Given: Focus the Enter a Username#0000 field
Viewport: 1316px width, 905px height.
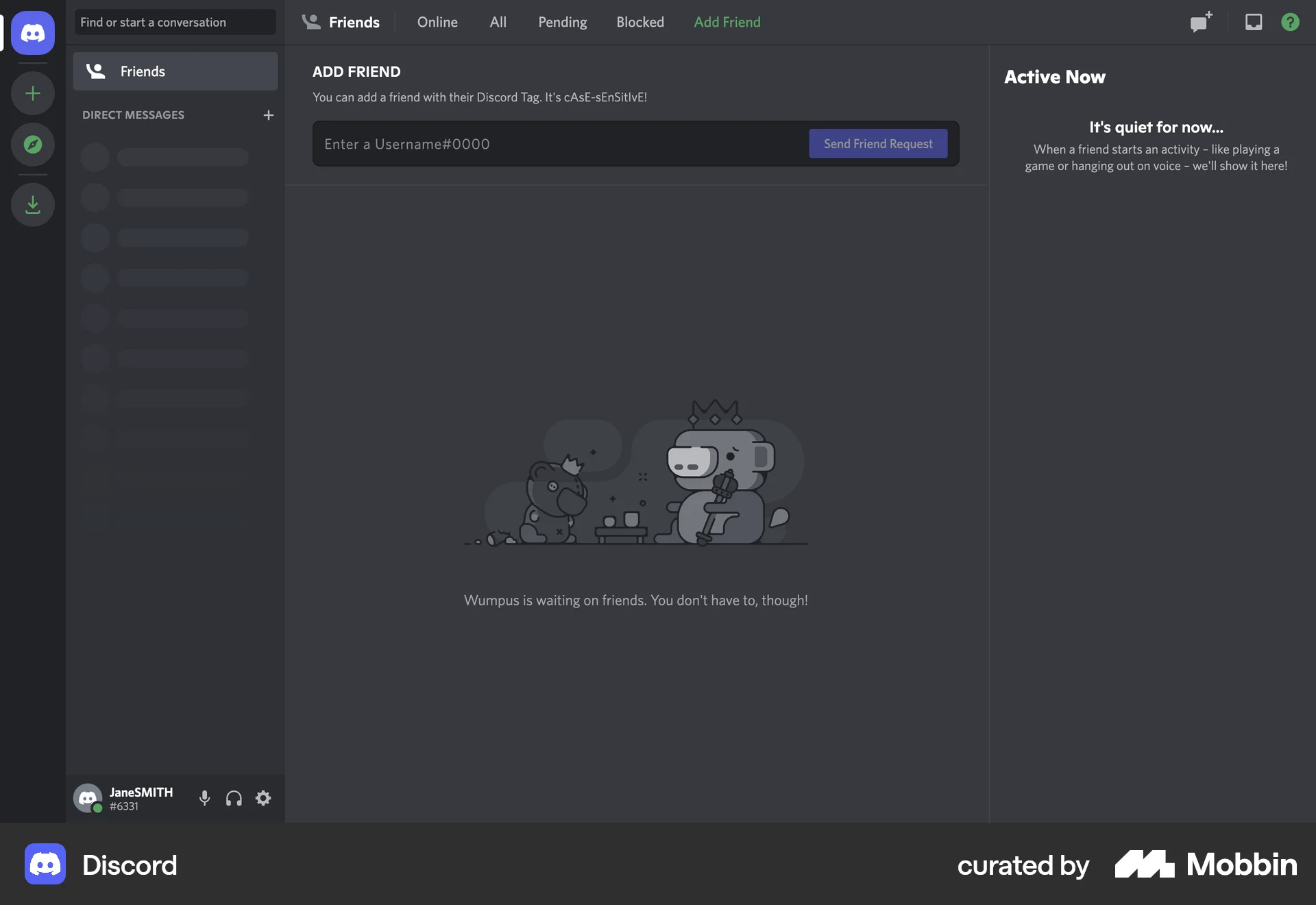Looking at the screenshot, I should (x=548, y=143).
